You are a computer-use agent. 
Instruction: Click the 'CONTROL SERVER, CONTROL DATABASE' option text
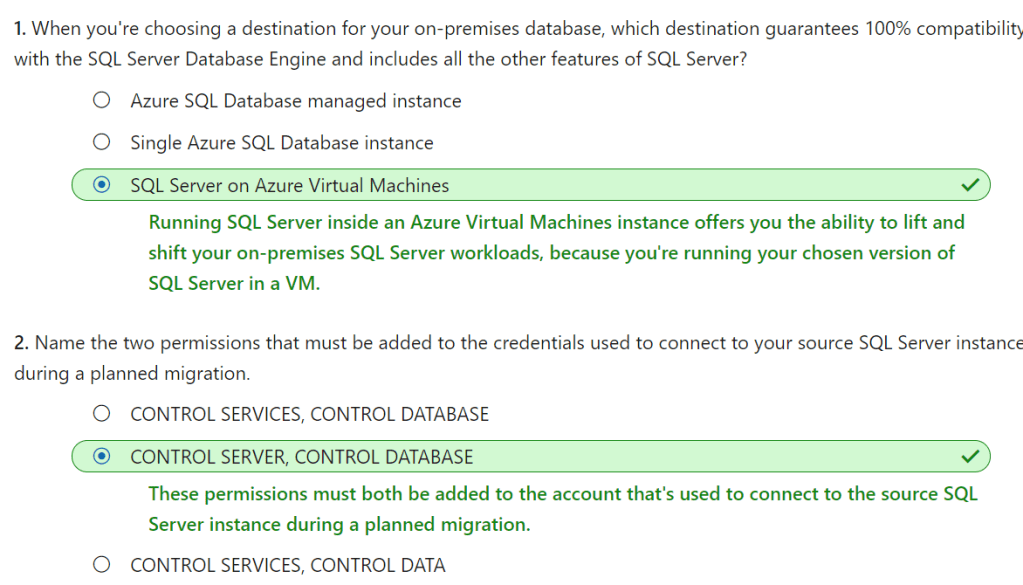[302, 456]
